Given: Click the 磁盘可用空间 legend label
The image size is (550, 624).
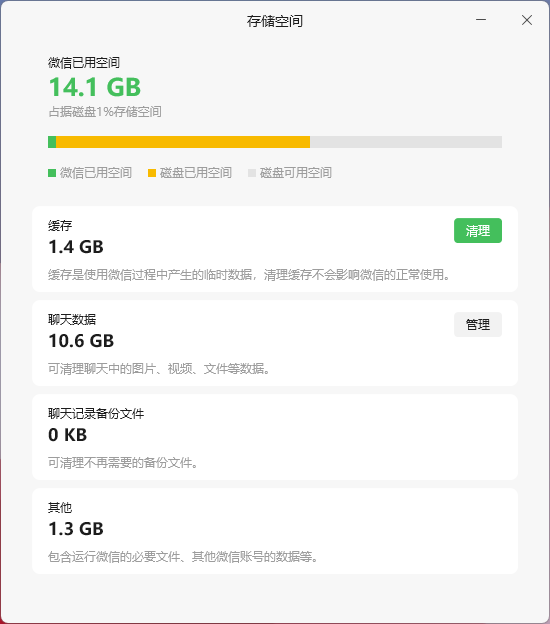Looking at the screenshot, I should coord(296,173).
